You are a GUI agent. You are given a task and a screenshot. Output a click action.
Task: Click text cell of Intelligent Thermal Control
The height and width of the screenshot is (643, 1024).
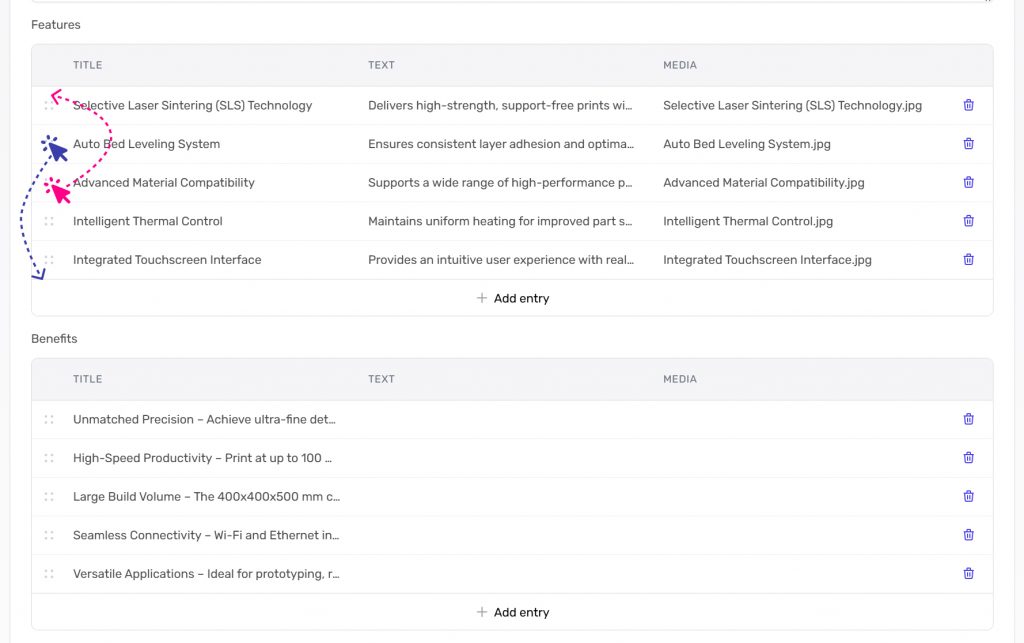coord(500,221)
